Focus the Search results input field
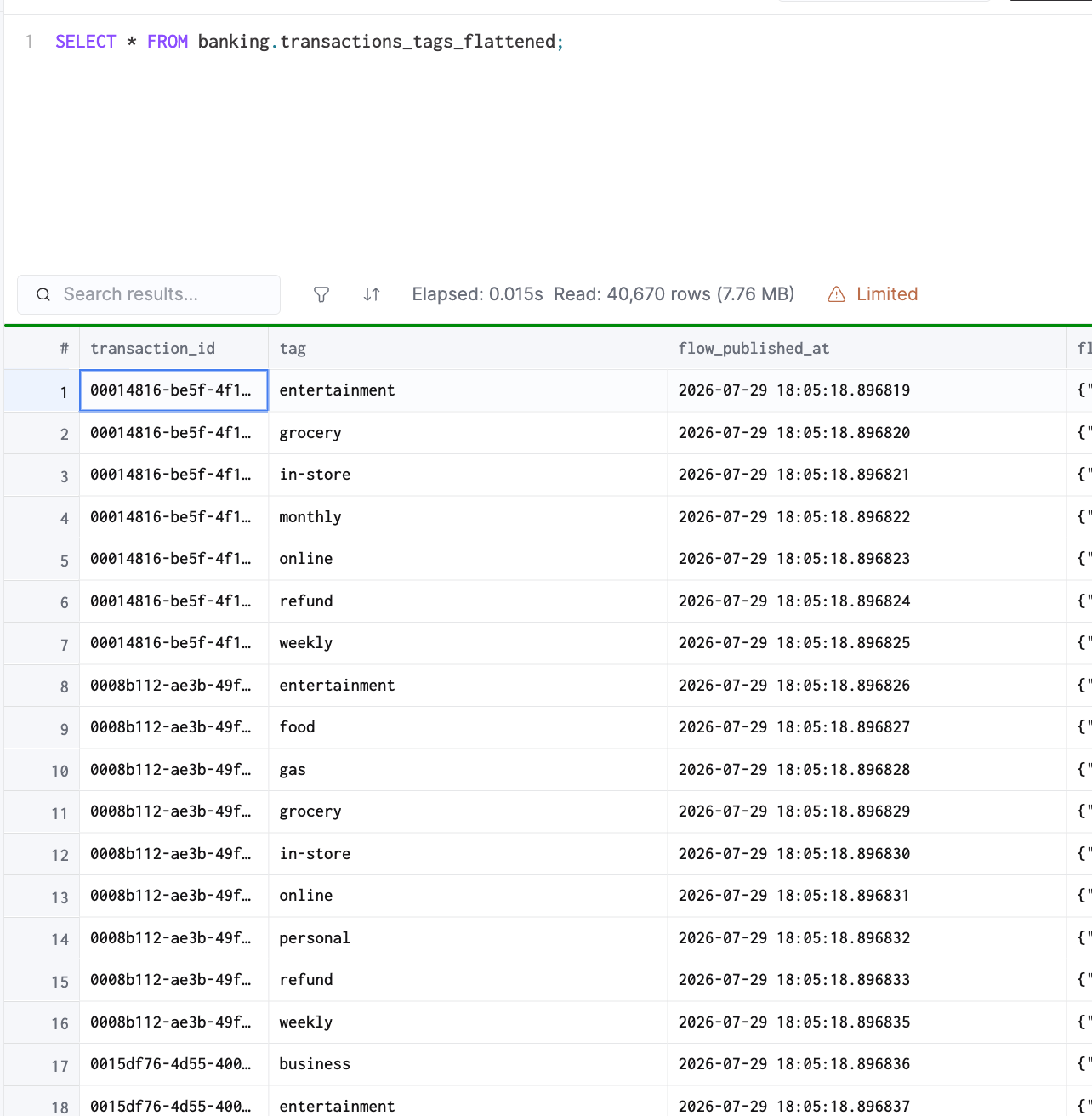1092x1116 pixels. pos(149,294)
